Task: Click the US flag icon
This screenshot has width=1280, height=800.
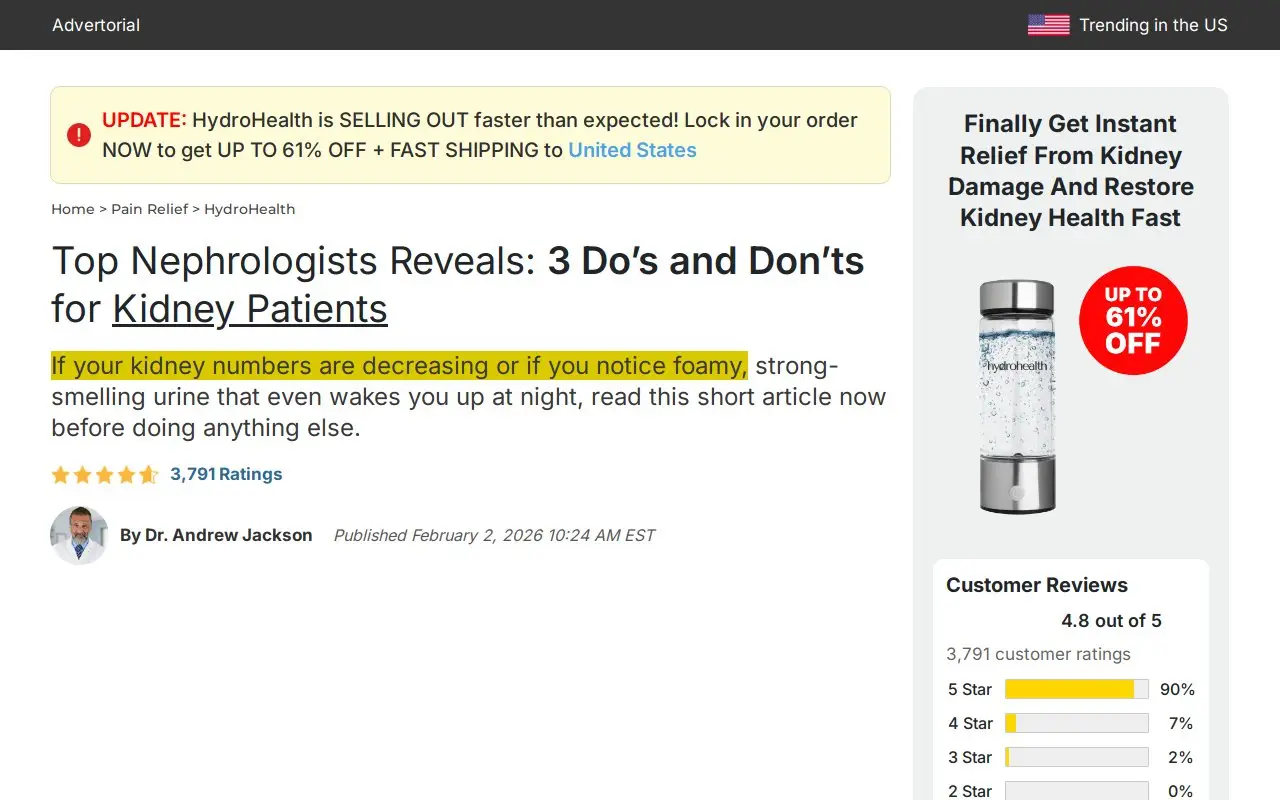Action: [x=1048, y=25]
